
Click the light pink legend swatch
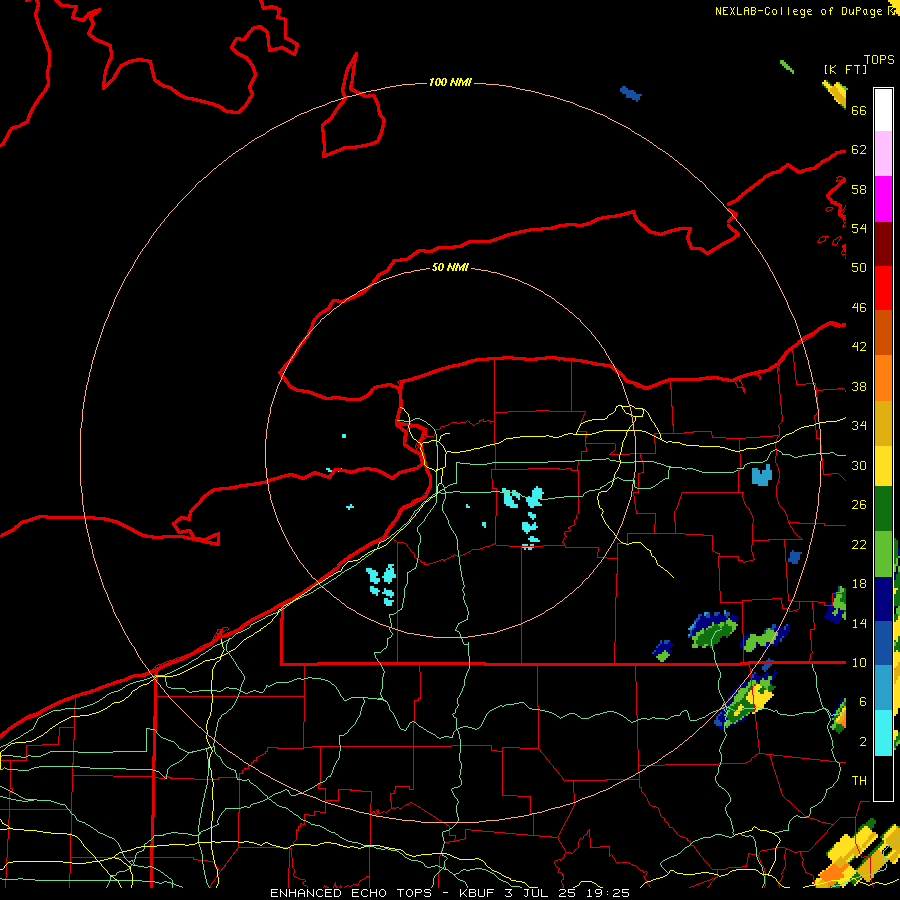click(883, 153)
